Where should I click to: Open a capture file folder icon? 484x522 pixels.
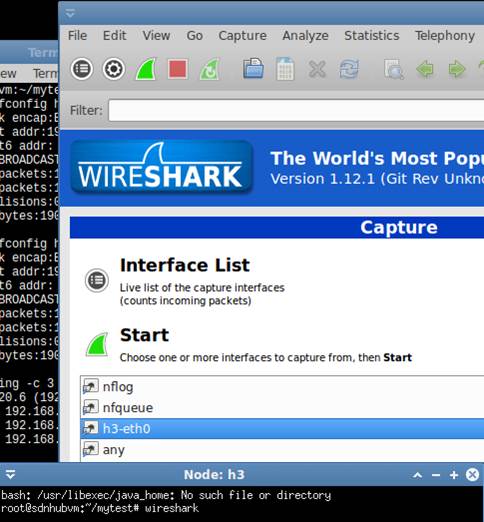(253, 68)
